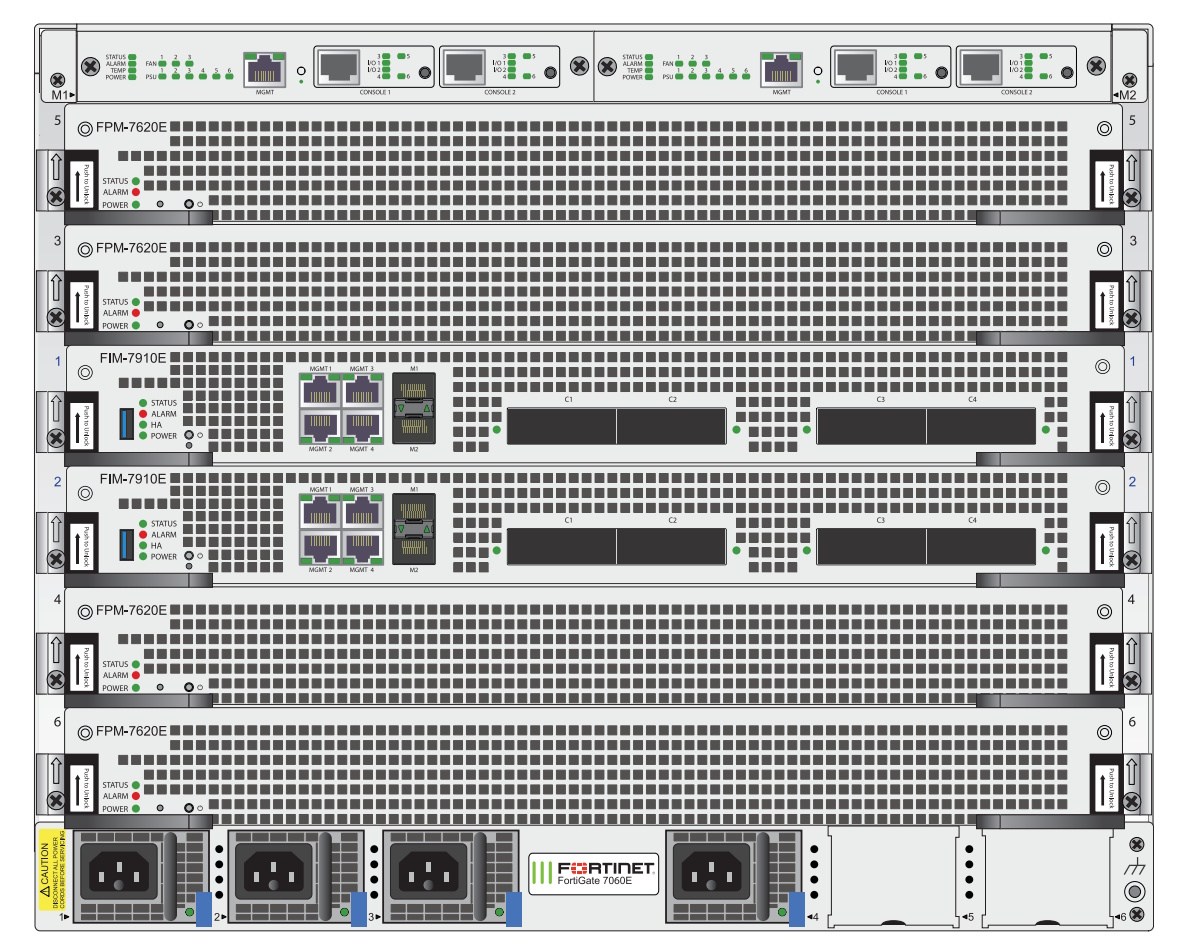Click the red ALARM LED on slot 5 FPM-7620E
Screen dimensions: 1181x949
click(136, 192)
